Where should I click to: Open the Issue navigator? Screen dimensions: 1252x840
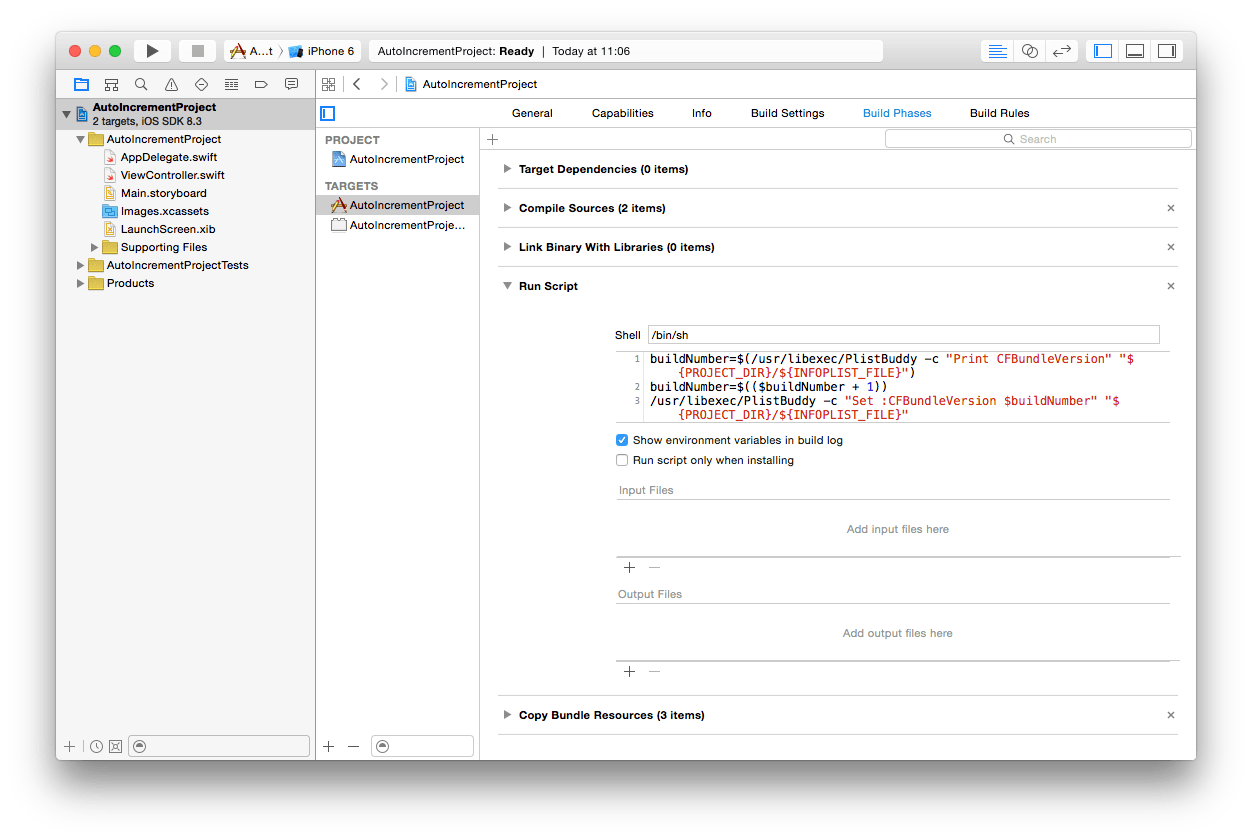pyautogui.click(x=171, y=84)
